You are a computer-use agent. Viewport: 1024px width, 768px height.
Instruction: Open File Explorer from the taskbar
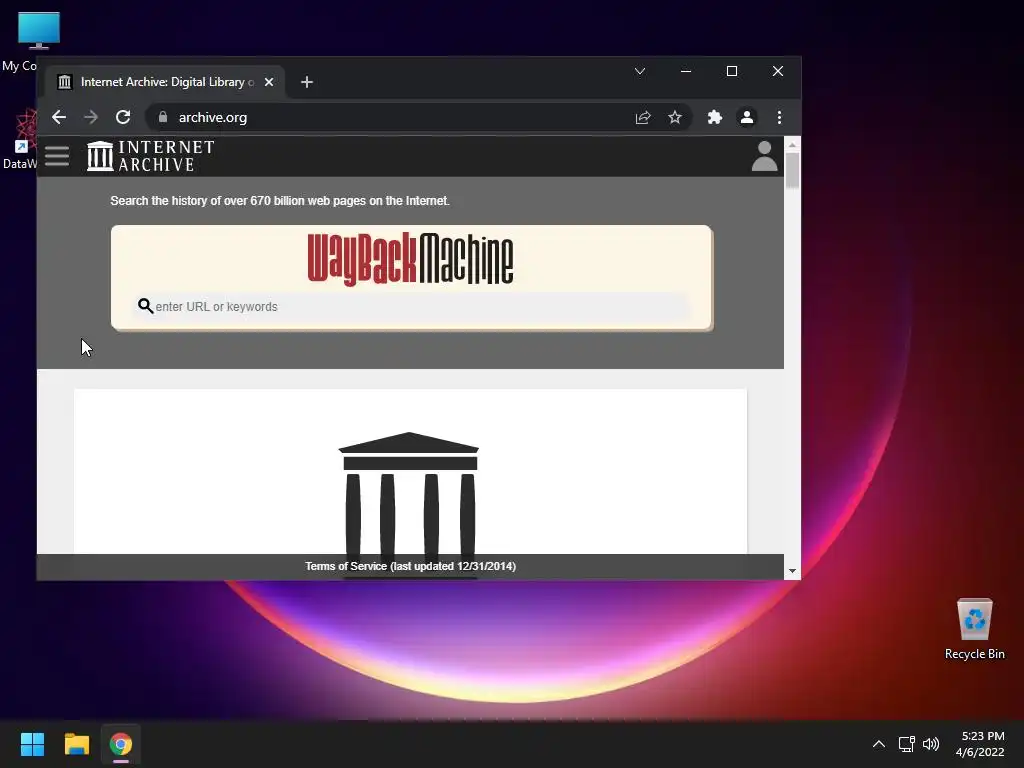pyautogui.click(x=76, y=744)
